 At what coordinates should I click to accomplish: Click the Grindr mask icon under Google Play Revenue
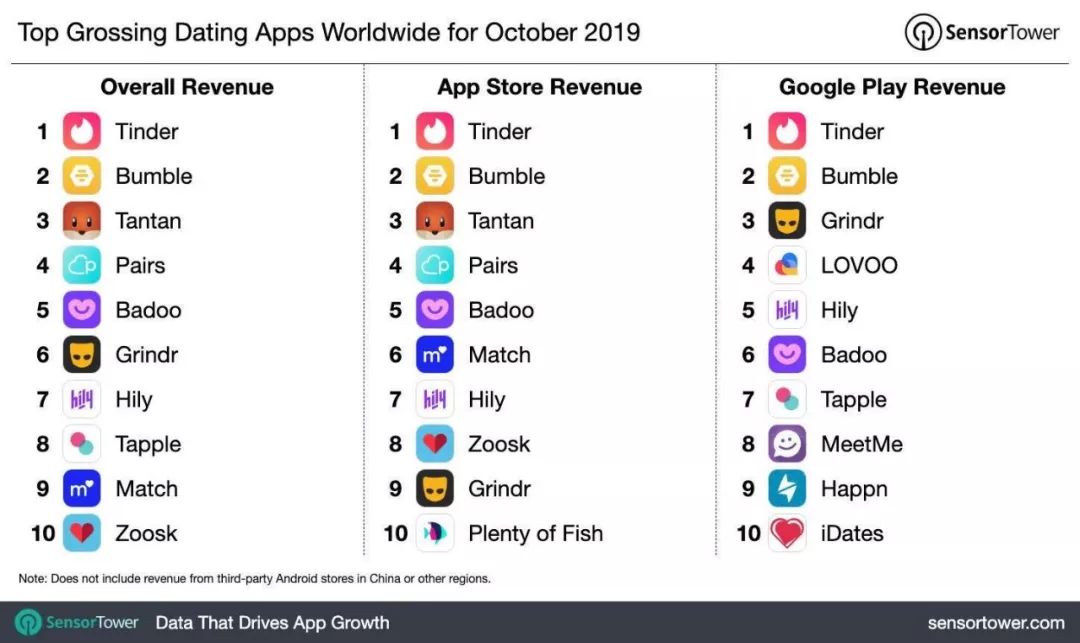(787, 220)
